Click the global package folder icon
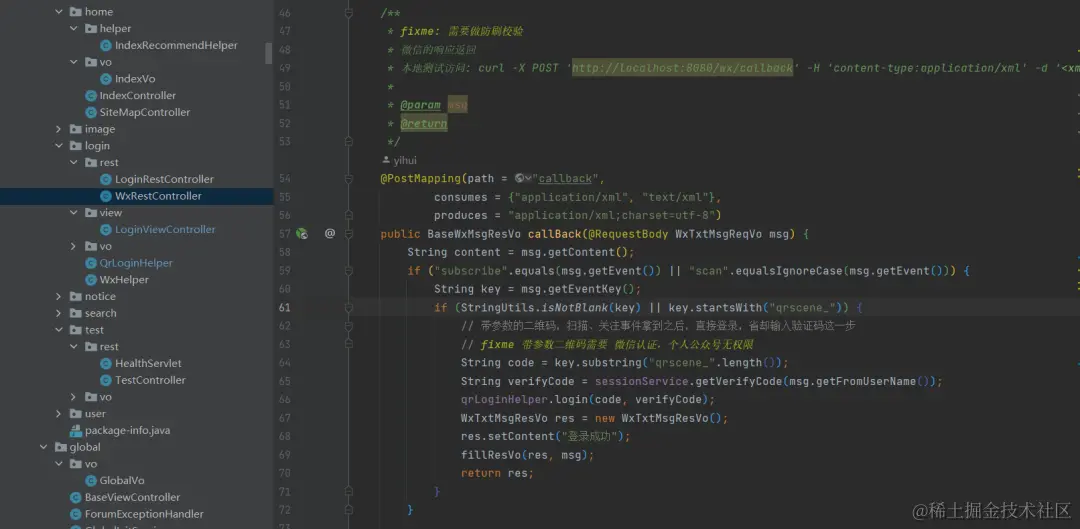The image size is (1080, 529). pos(60,447)
